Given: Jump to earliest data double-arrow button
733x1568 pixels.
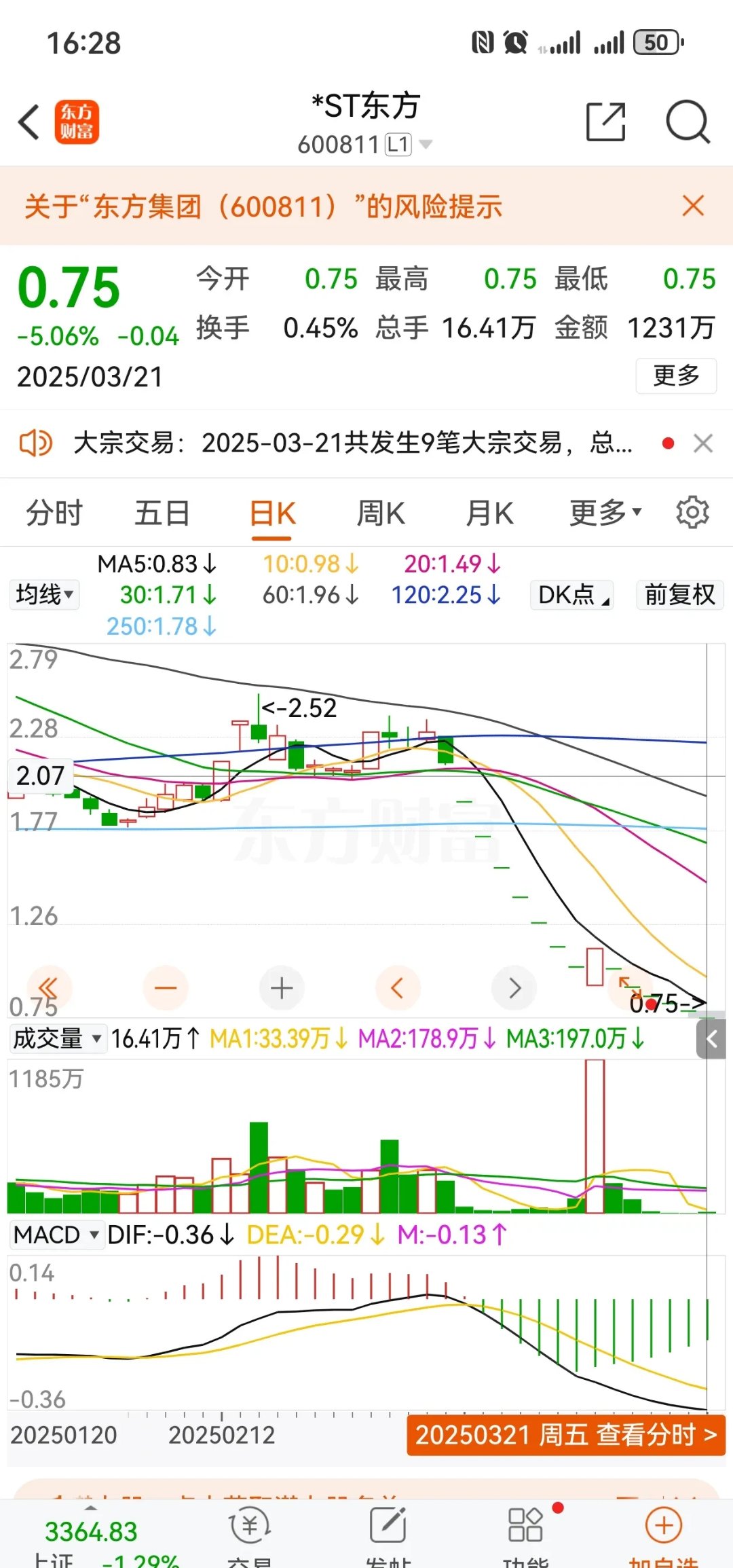Looking at the screenshot, I should [48, 988].
